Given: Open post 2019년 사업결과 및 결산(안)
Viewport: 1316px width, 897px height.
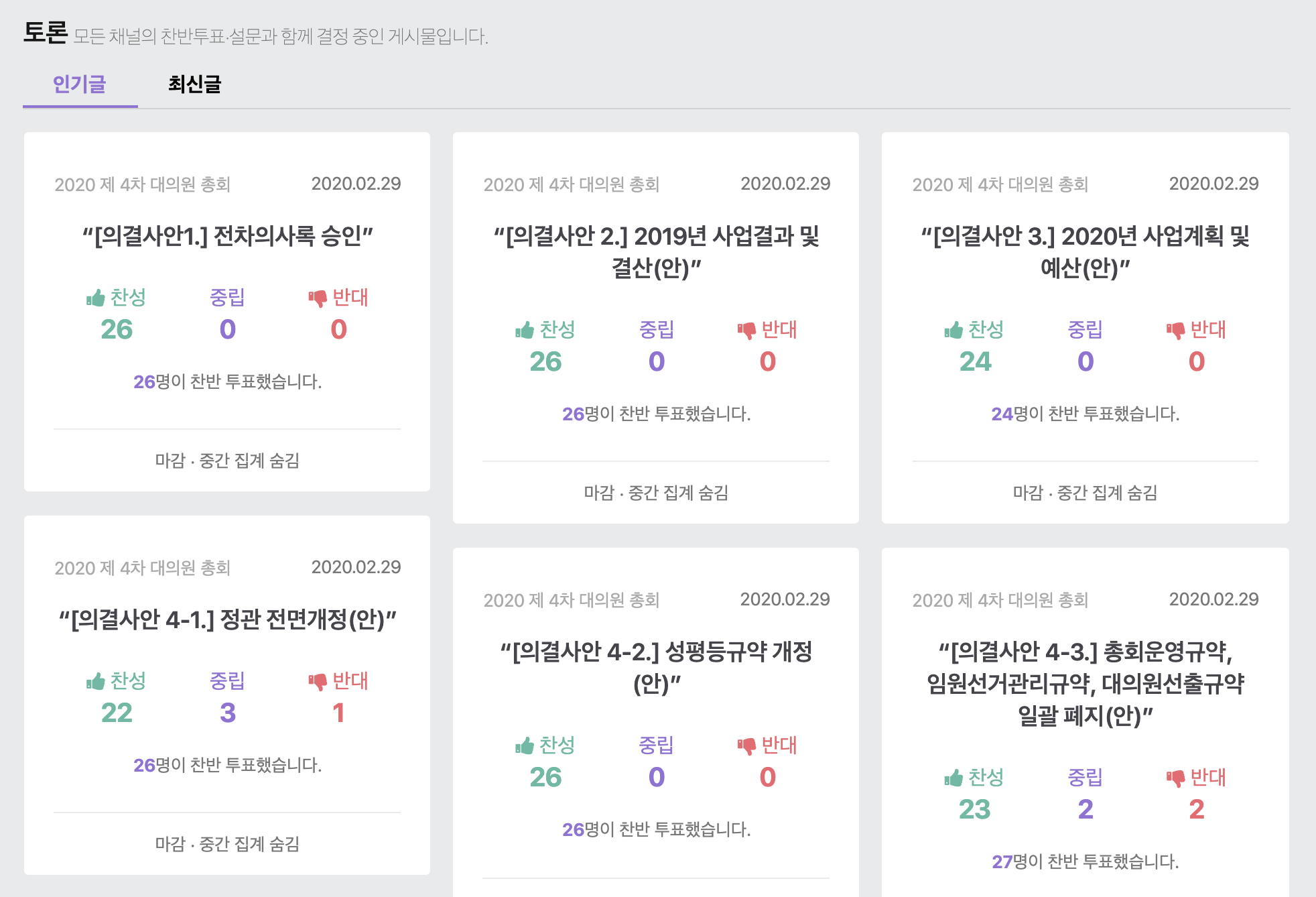Looking at the screenshot, I should click(x=656, y=252).
